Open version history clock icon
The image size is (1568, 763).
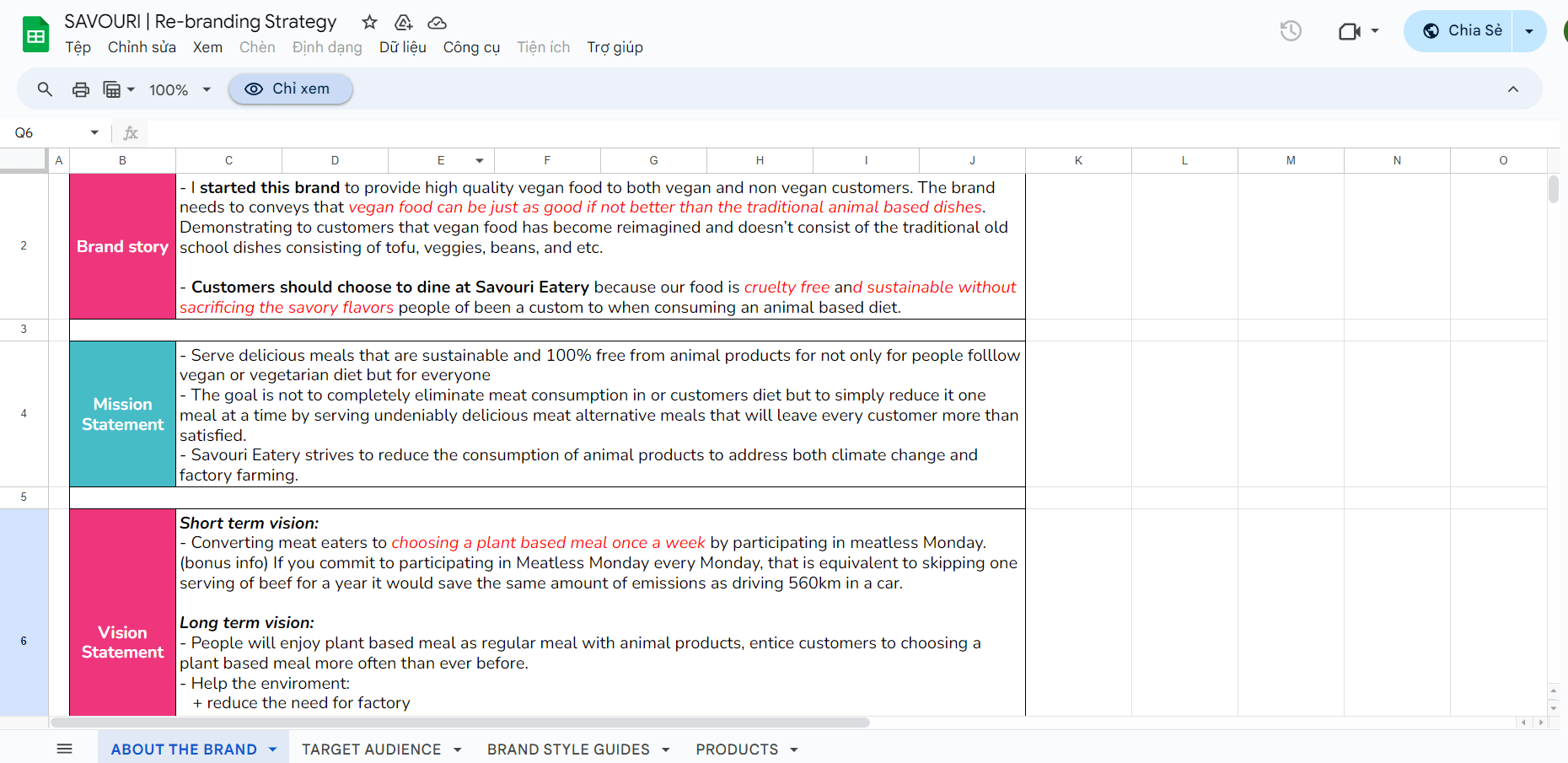point(1291,31)
